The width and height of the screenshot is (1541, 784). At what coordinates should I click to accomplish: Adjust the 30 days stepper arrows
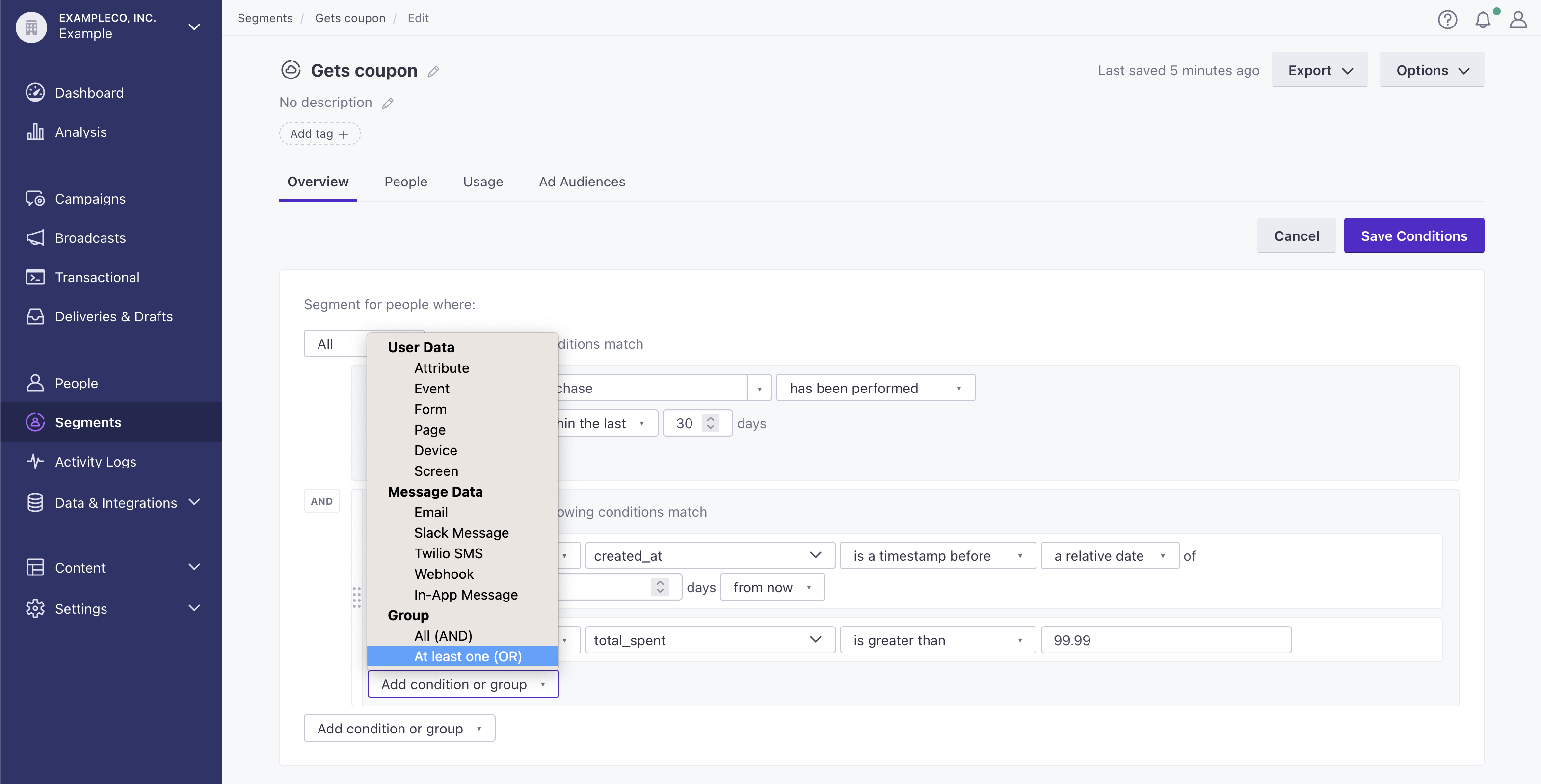click(x=711, y=423)
